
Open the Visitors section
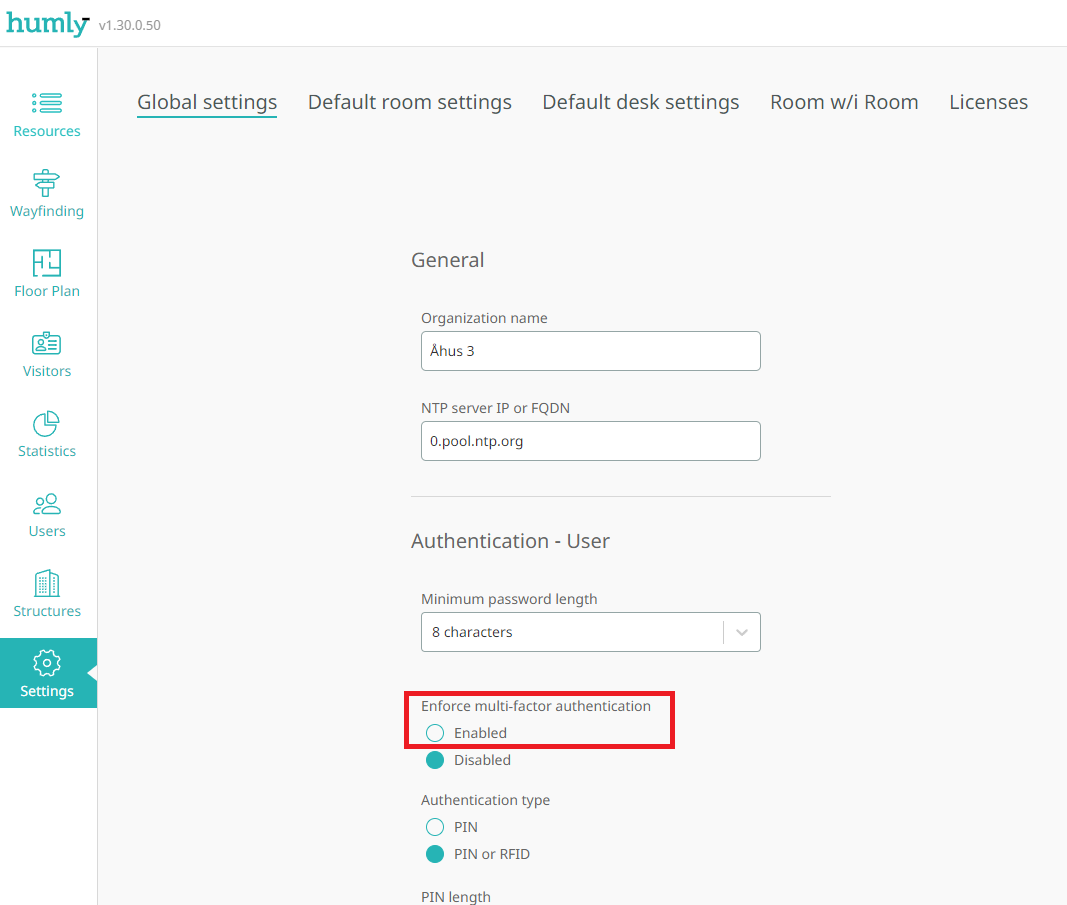46,353
